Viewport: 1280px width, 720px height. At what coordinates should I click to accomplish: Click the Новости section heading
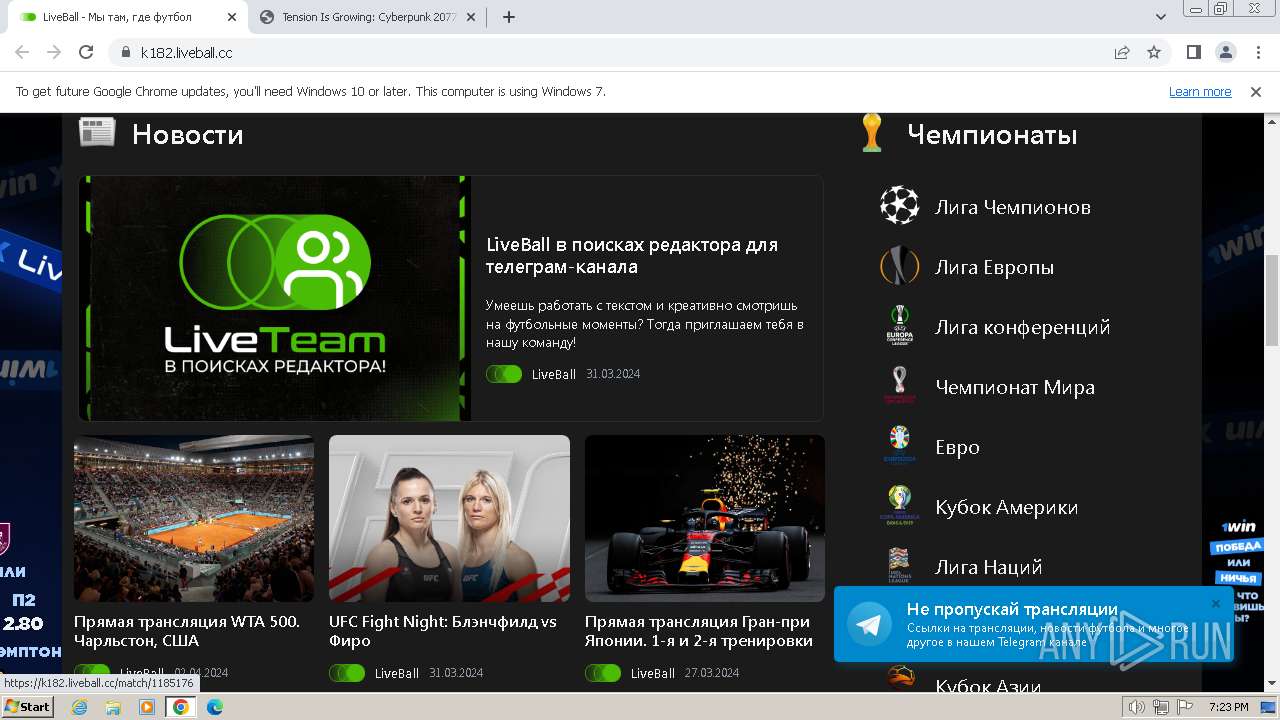(187, 134)
